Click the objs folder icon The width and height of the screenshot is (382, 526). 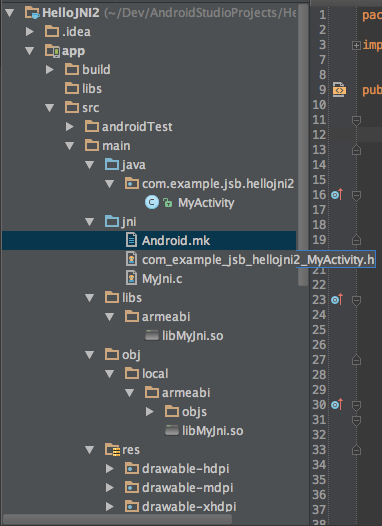coord(172,411)
